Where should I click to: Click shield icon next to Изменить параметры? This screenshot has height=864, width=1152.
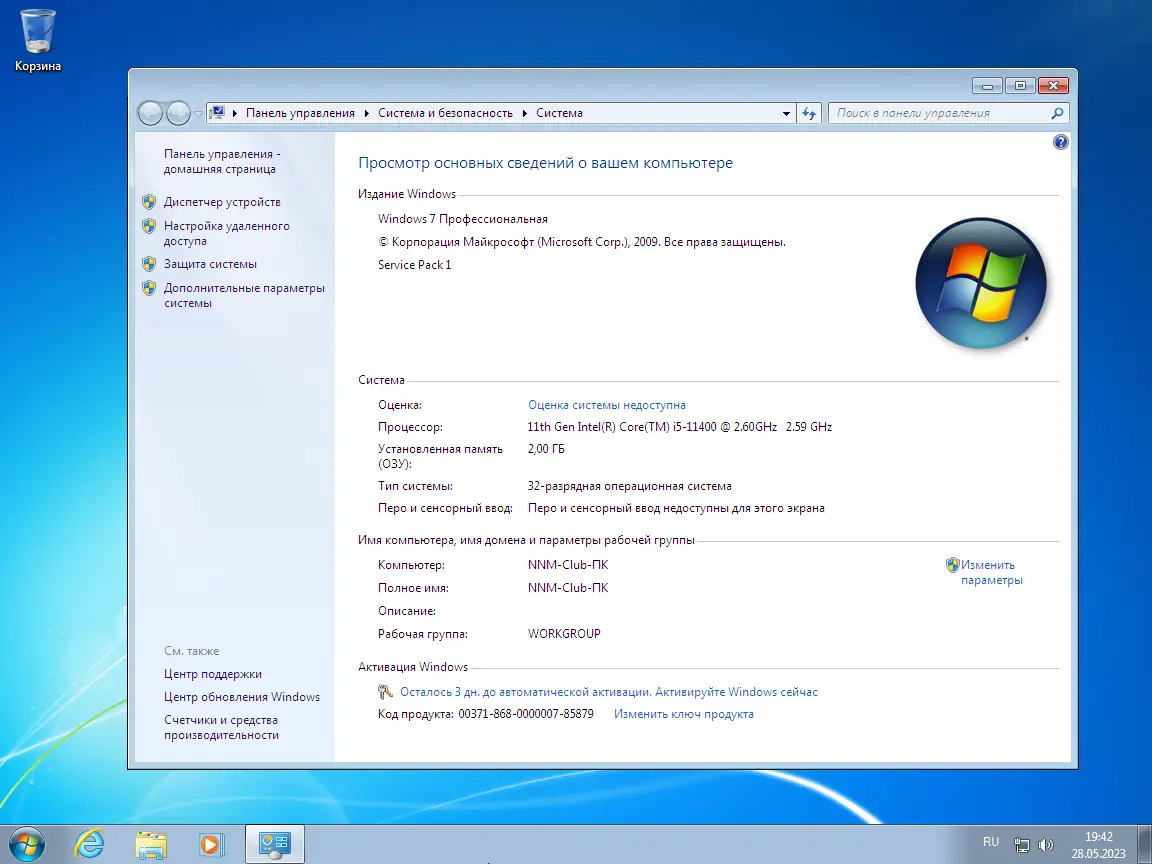952,565
